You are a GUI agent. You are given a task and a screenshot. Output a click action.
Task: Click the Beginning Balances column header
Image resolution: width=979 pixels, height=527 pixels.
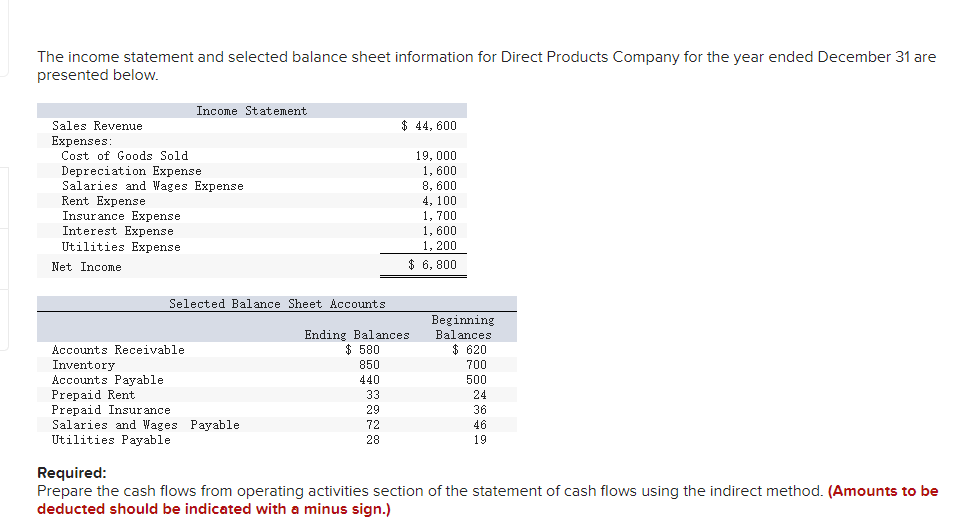click(463, 328)
